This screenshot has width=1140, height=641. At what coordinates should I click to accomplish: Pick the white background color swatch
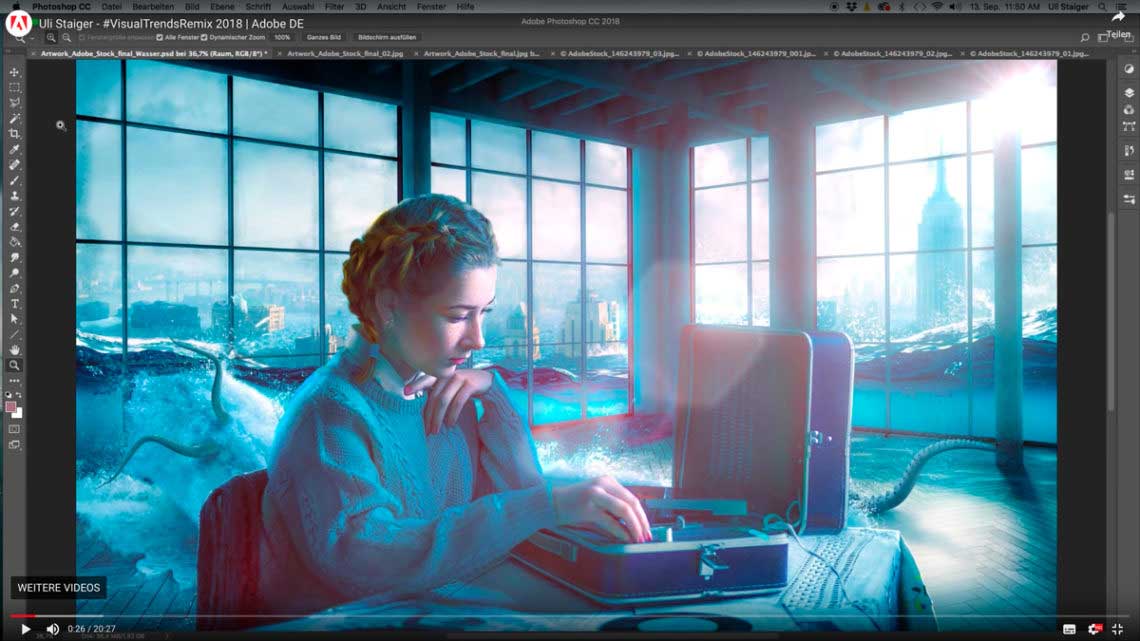[x=17, y=414]
